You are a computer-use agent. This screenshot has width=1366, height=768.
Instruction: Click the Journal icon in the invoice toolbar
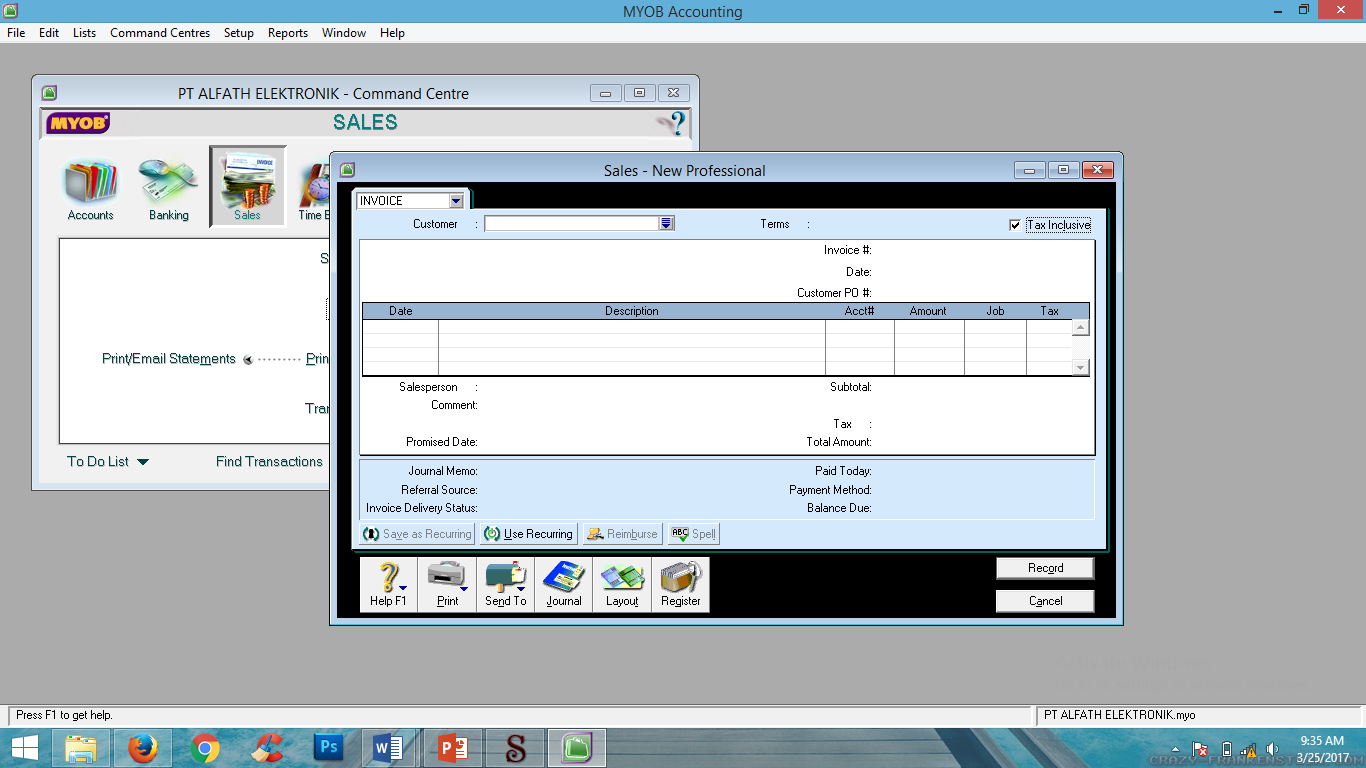563,583
